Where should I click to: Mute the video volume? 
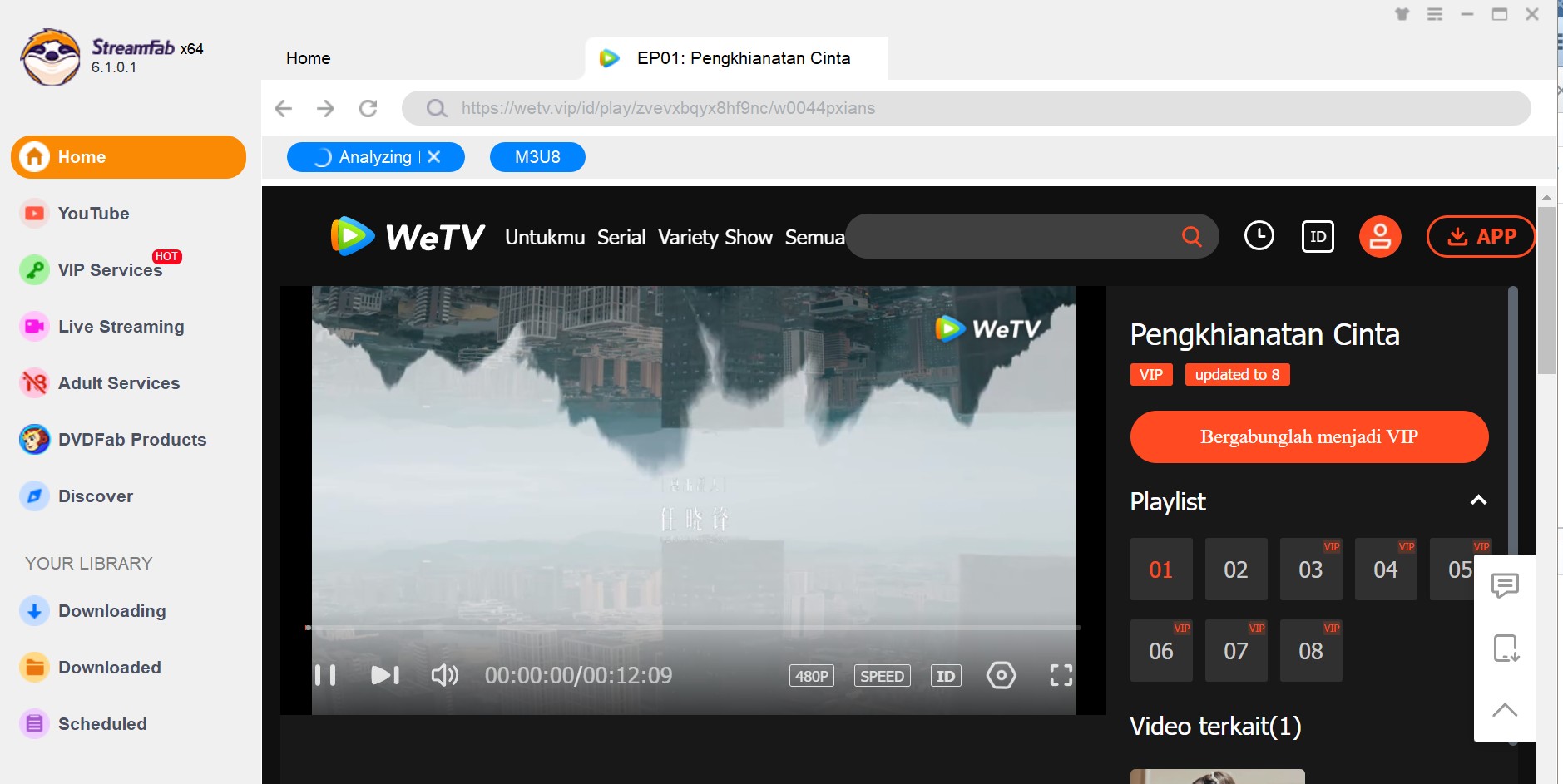[x=444, y=675]
